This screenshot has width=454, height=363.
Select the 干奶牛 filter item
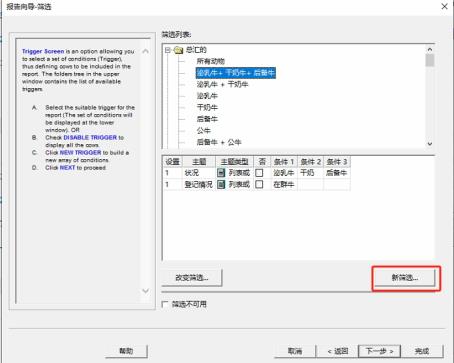pyautogui.click(x=207, y=108)
